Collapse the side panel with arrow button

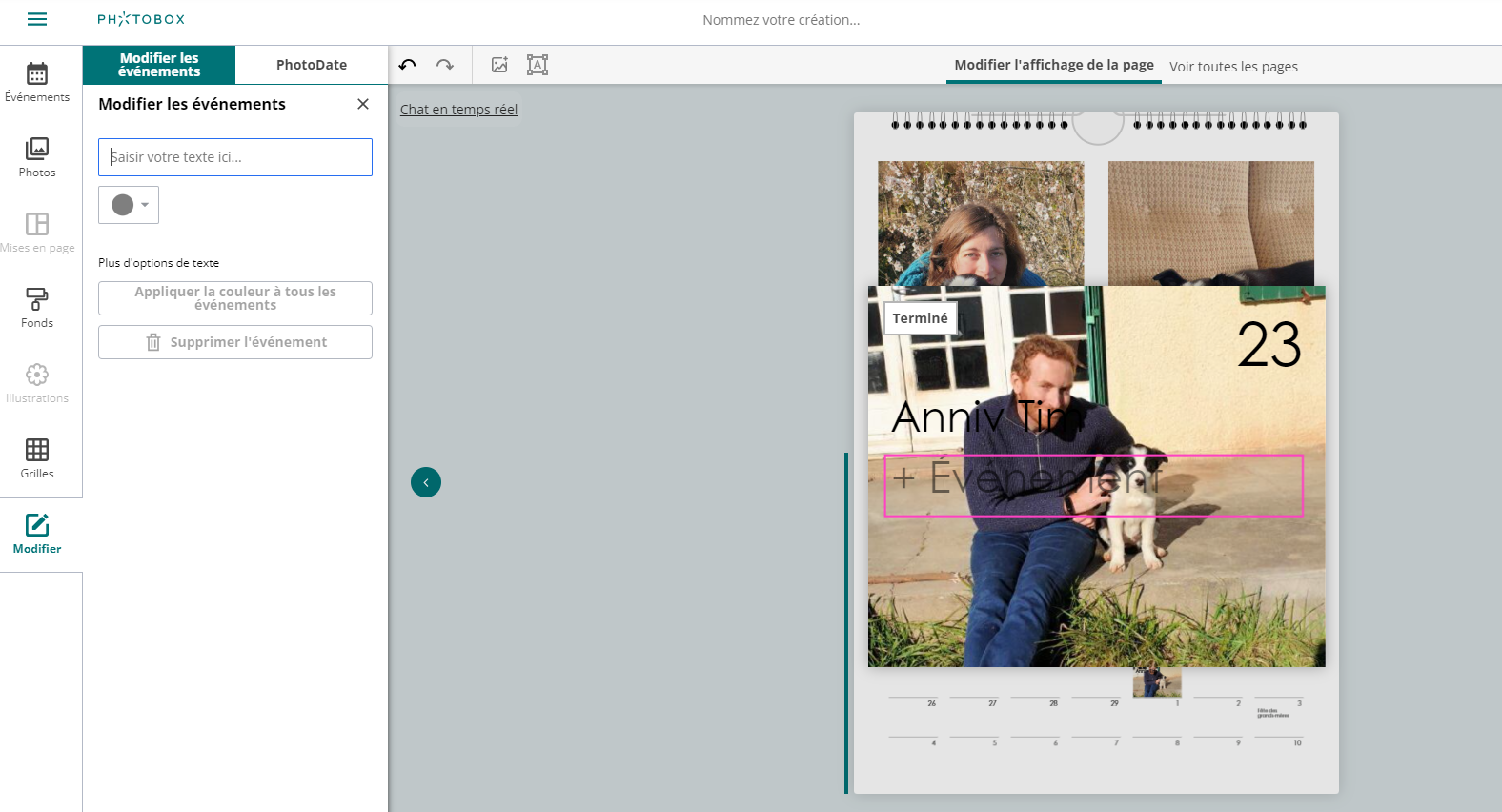tap(426, 482)
